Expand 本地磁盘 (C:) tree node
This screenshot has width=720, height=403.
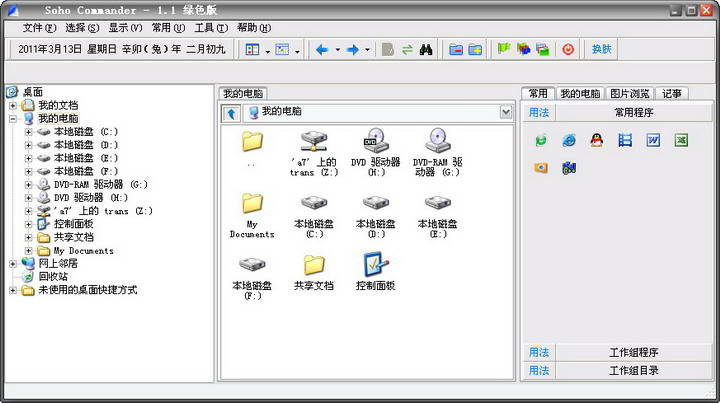[x=28, y=132]
